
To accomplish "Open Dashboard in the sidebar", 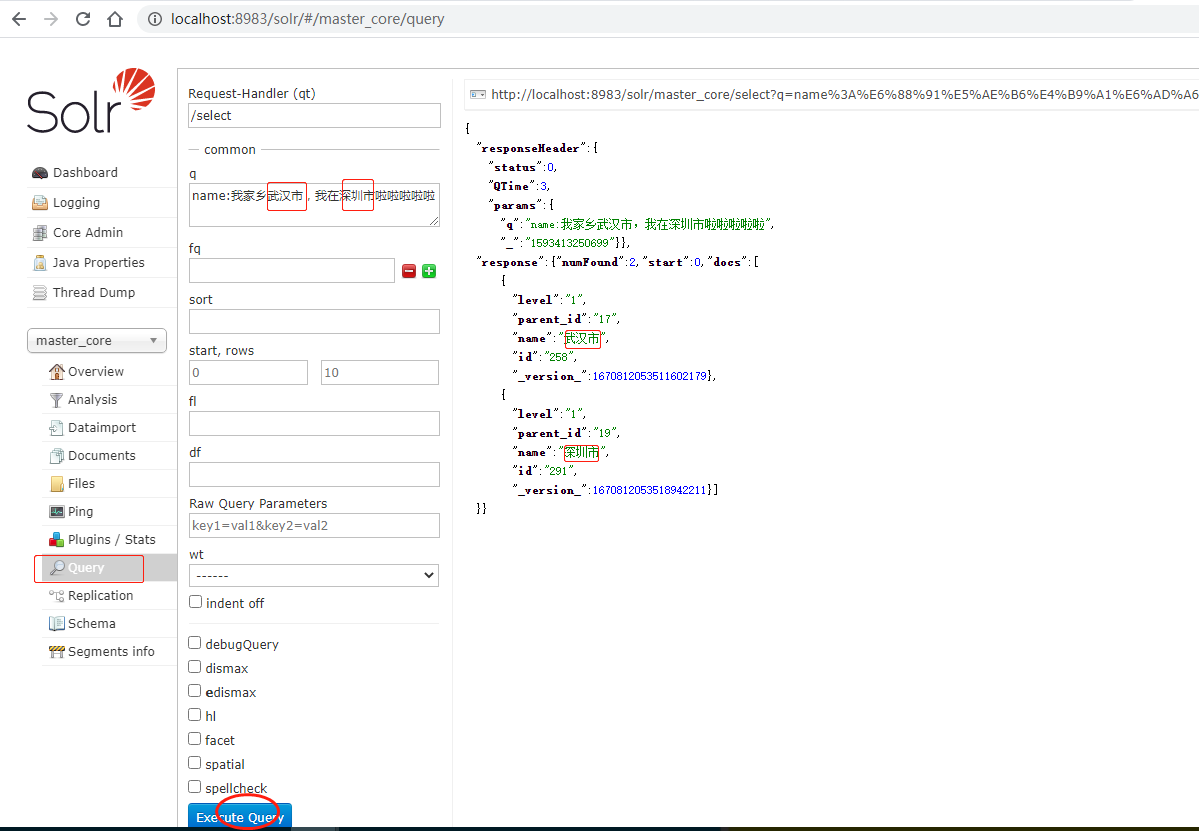I will coord(85,173).
